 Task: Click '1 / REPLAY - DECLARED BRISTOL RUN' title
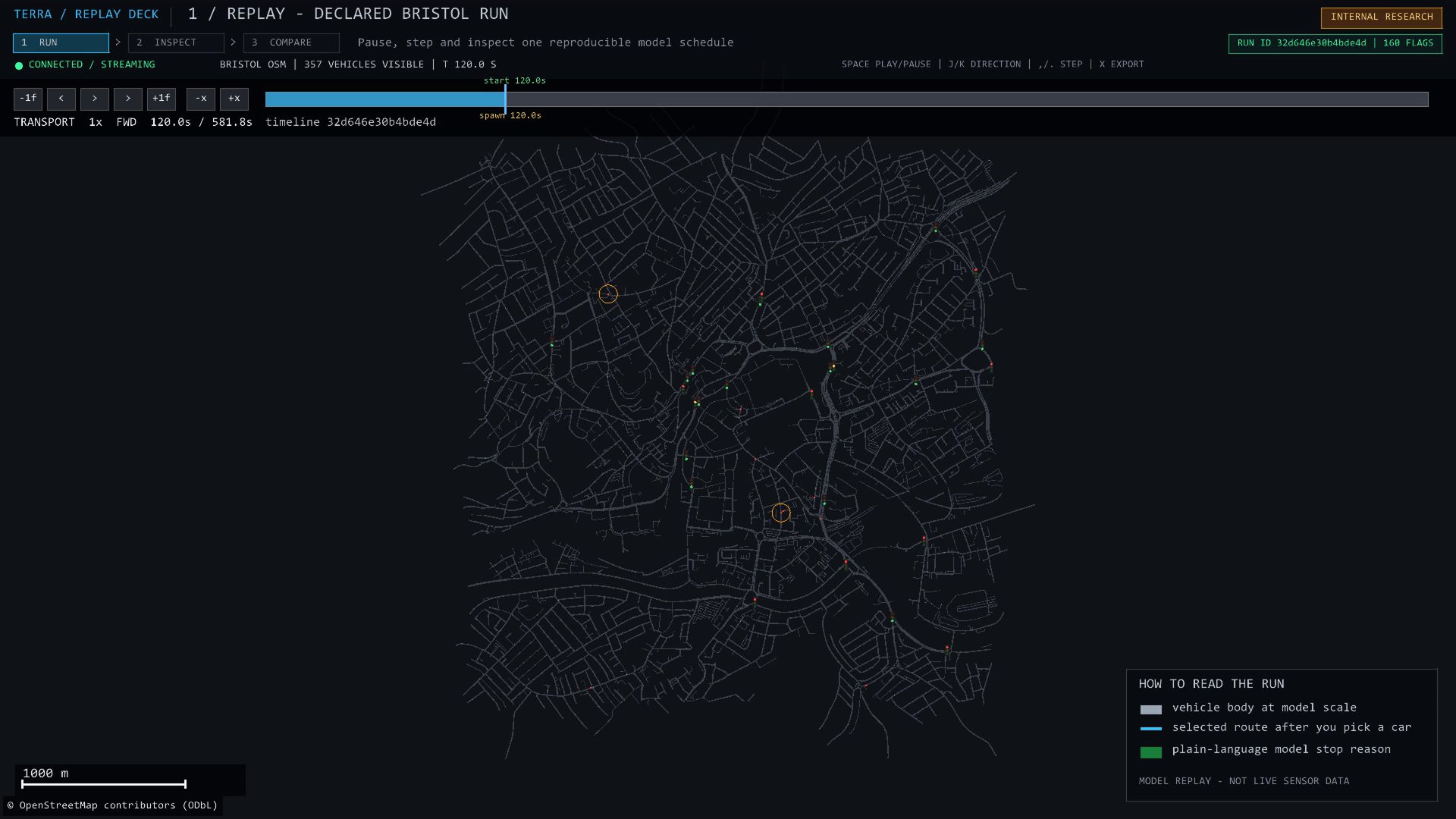(x=348, y=14)
